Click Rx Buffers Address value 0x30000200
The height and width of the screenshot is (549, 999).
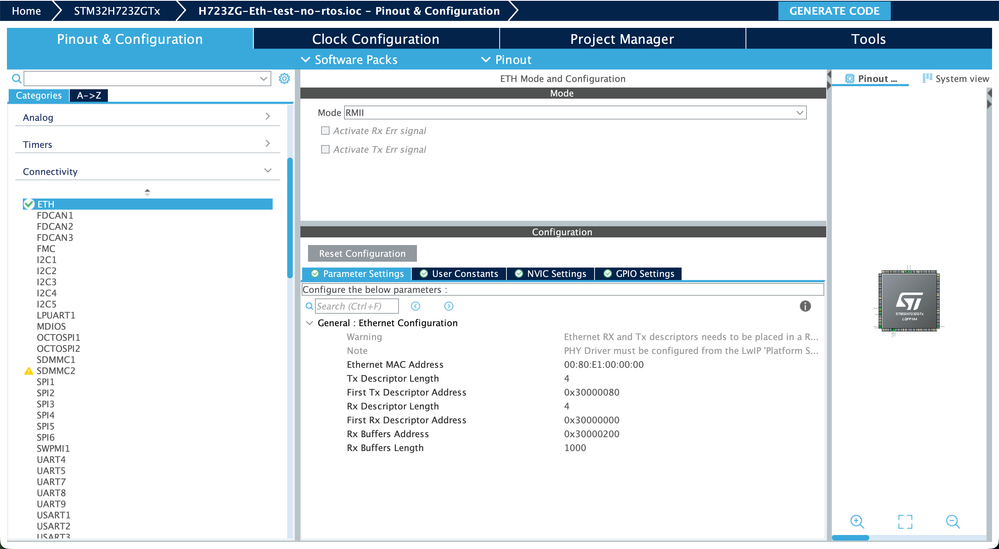[x=592, y=434]
